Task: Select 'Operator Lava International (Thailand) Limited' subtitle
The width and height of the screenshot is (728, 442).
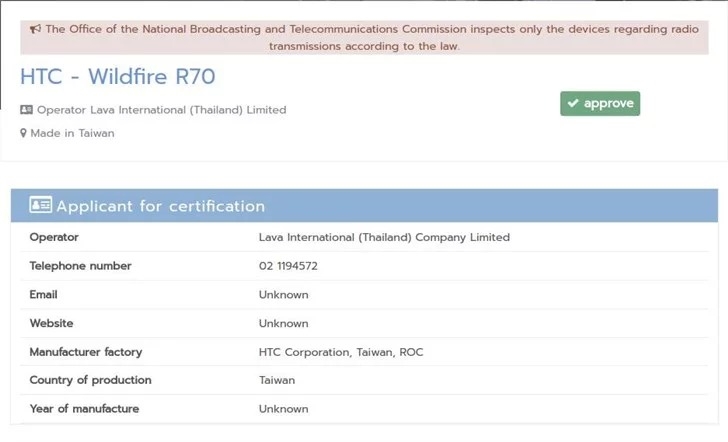Action: click(162, 110)
